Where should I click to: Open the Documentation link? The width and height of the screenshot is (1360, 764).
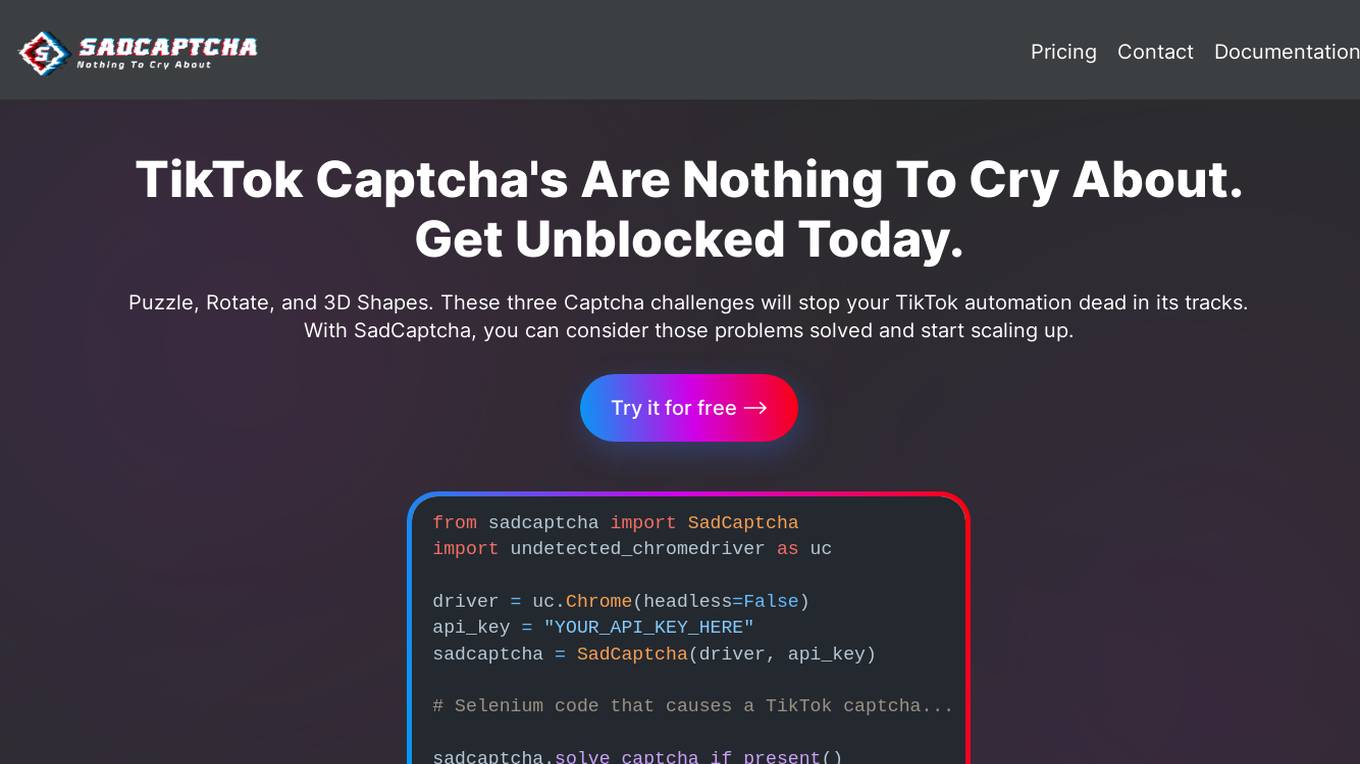1286,51
